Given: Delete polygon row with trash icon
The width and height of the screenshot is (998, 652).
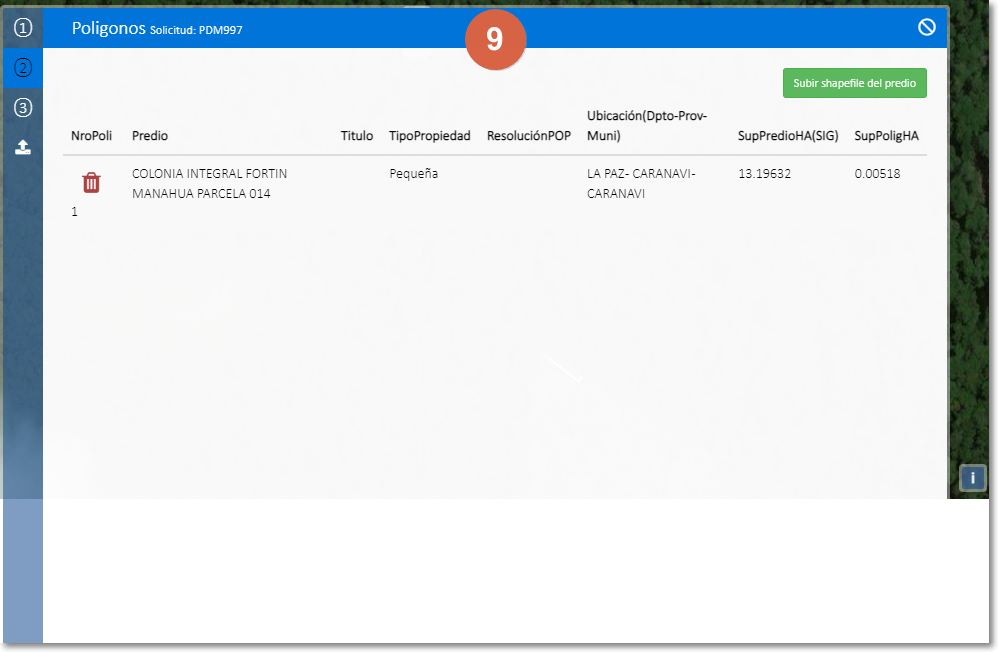Looking at the screenshot, I should coord(91,182).
